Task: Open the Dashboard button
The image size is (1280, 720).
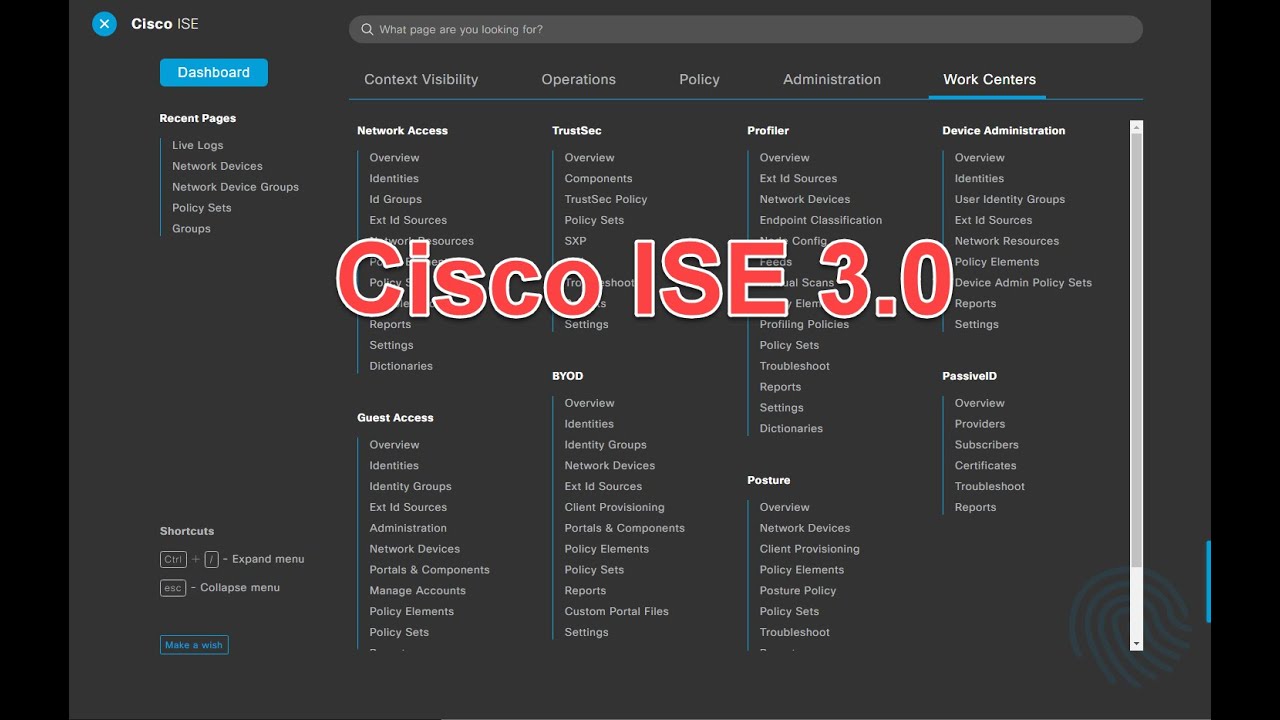Action: coord(214,72)
